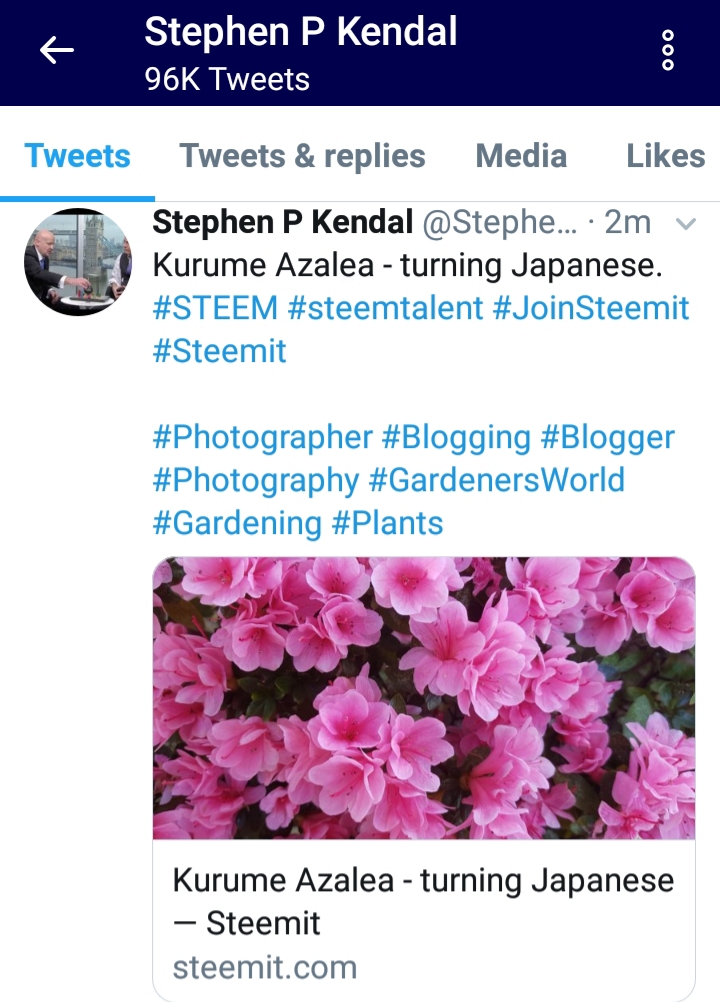The height and width of the screenshot is (1002, 720).
Task: Open the Likes tab
Action: pos(666,156)
